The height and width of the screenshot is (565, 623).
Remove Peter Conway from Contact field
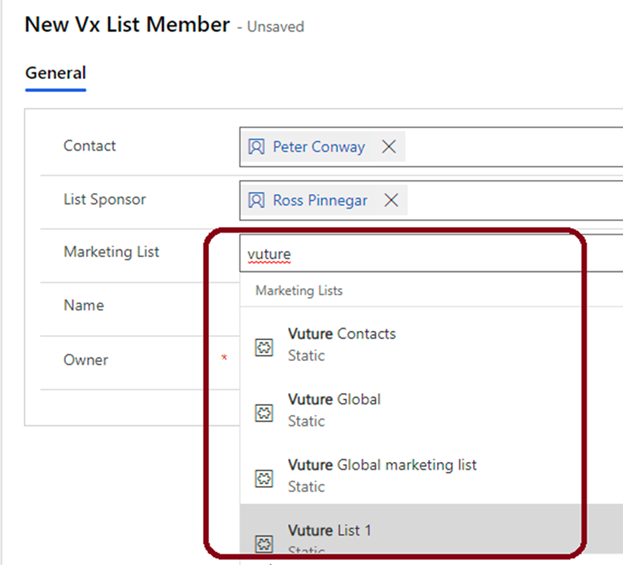(x=389, y=147)
